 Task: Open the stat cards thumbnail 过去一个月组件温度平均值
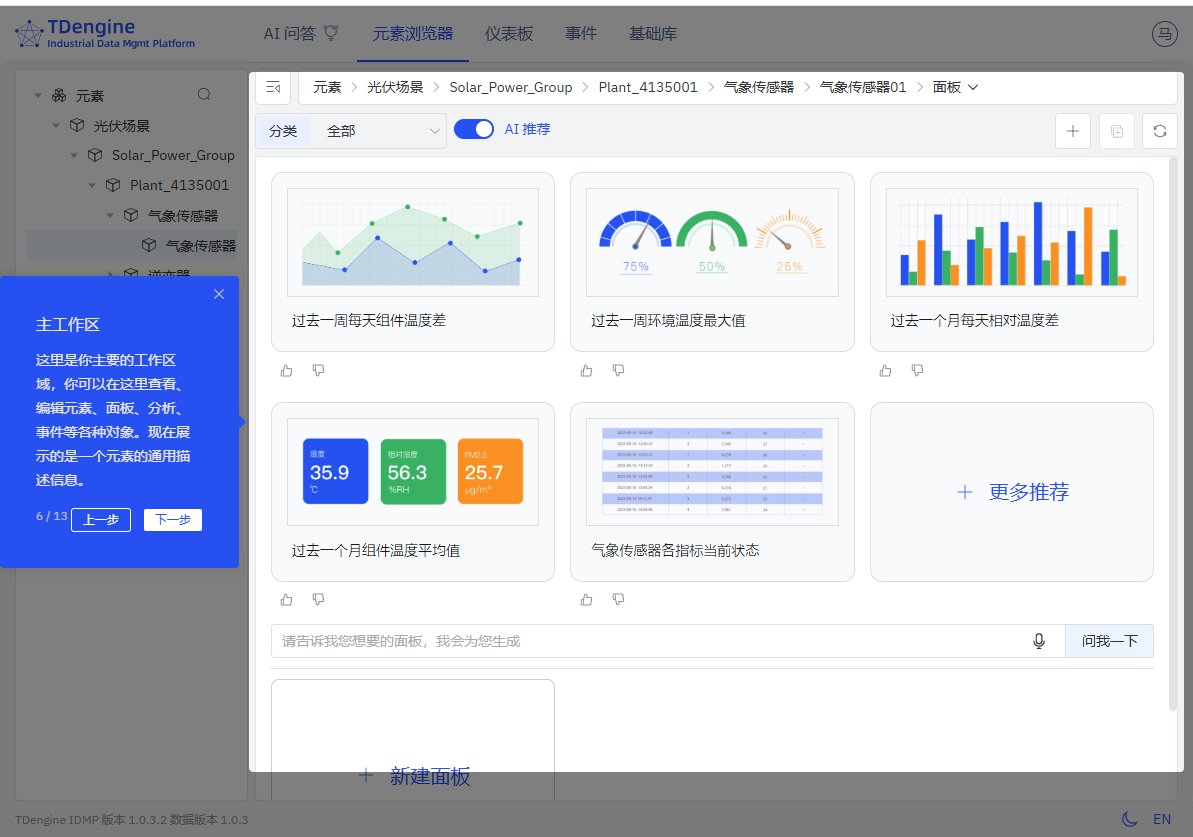412,472
